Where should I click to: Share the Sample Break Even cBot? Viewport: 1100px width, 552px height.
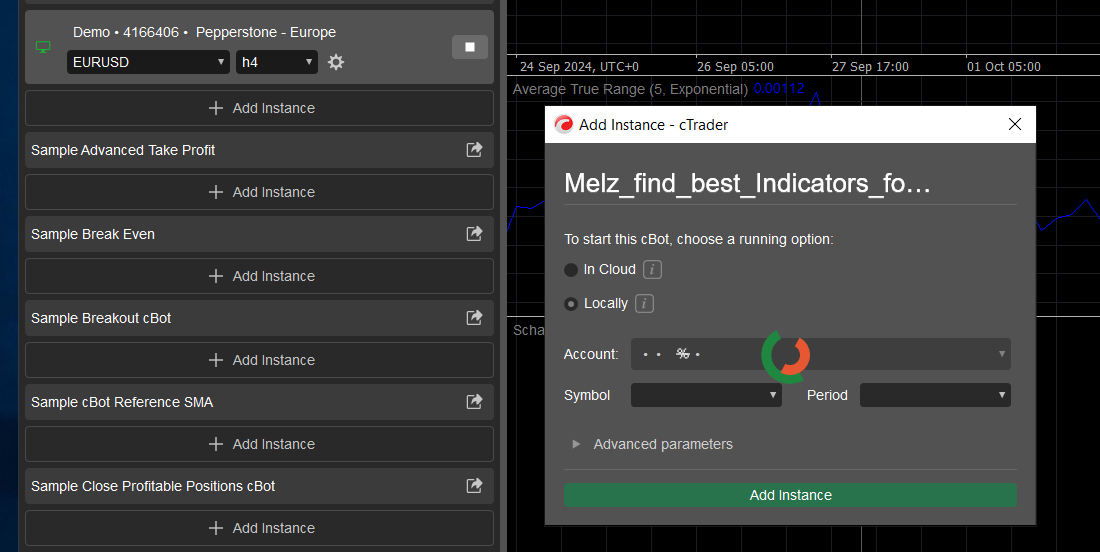pos(474,234)
